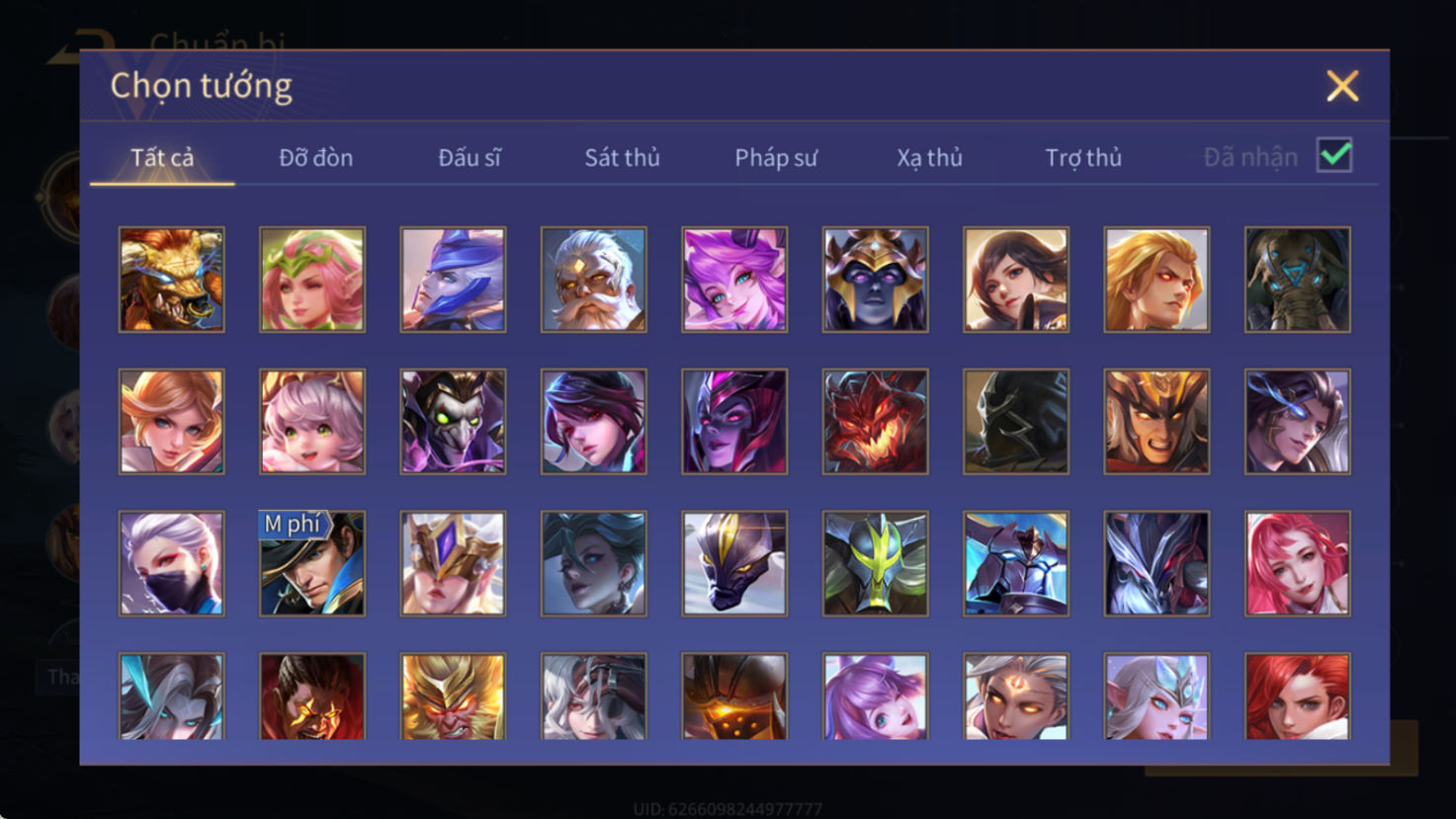
Task: Switch to the Đỡ đòn tab
Action: pos(315,158)
